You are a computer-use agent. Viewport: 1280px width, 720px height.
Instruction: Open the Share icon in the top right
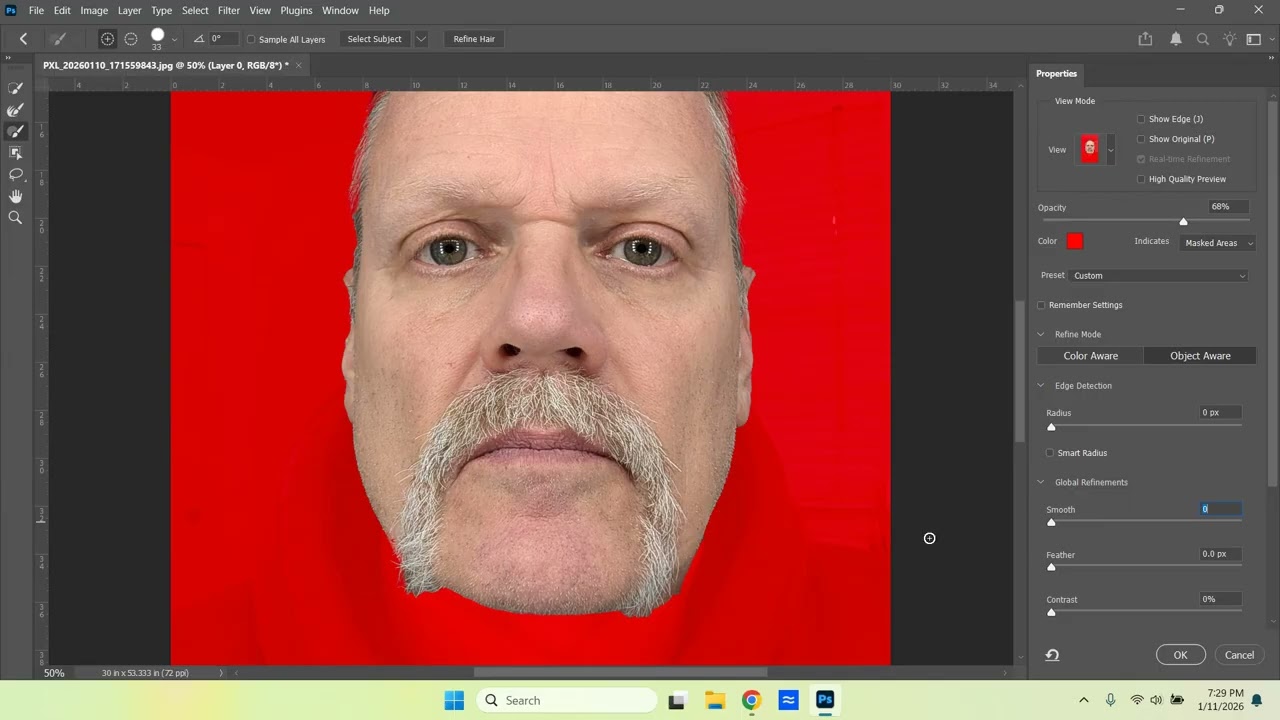tap(1145, 39)
